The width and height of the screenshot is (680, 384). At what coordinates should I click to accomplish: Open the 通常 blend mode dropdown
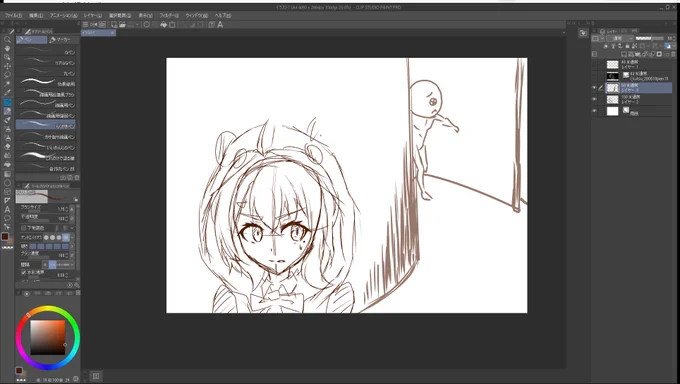[620, 39]
